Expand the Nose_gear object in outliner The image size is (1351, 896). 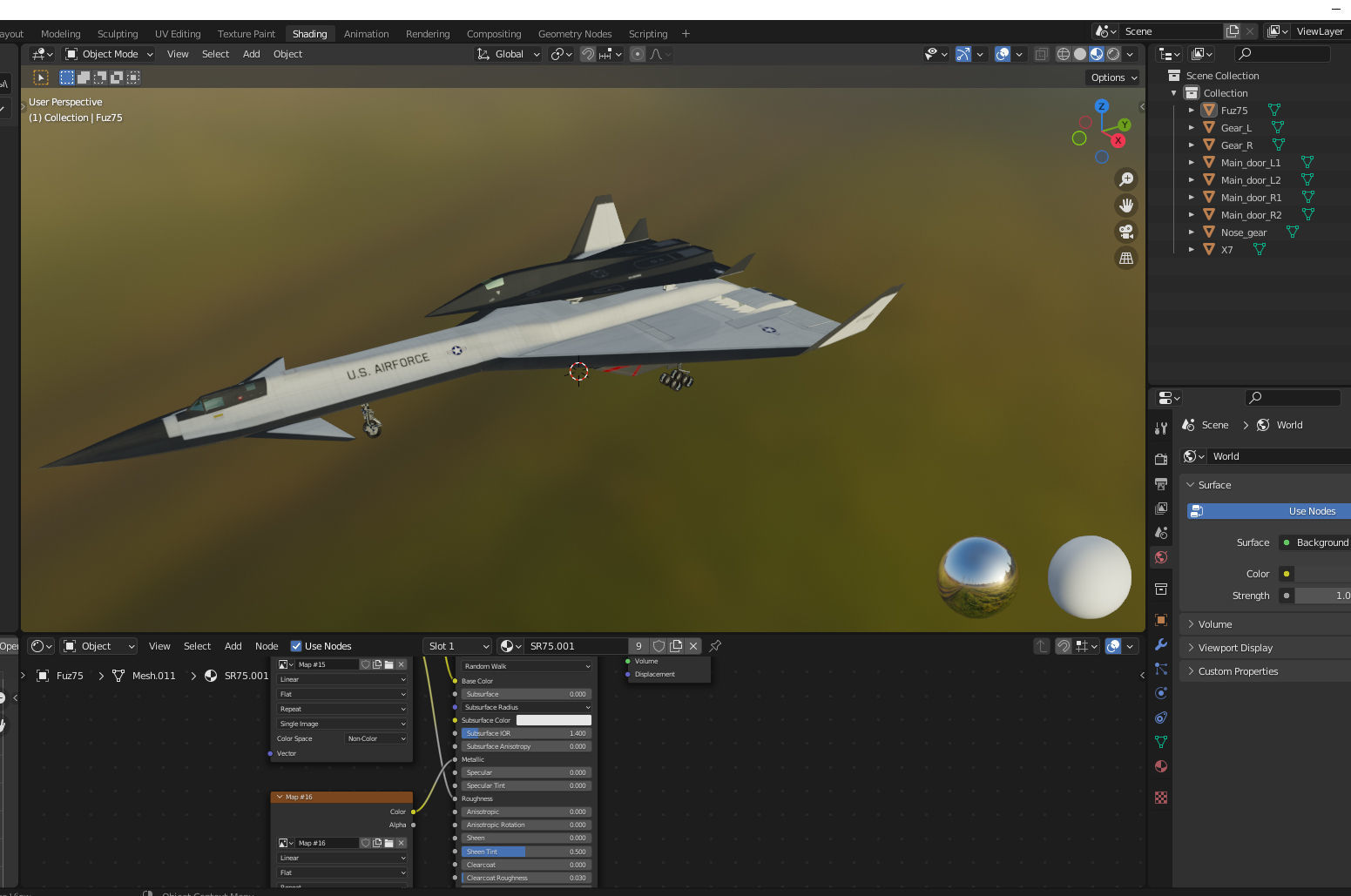[x=1192, y=232]
